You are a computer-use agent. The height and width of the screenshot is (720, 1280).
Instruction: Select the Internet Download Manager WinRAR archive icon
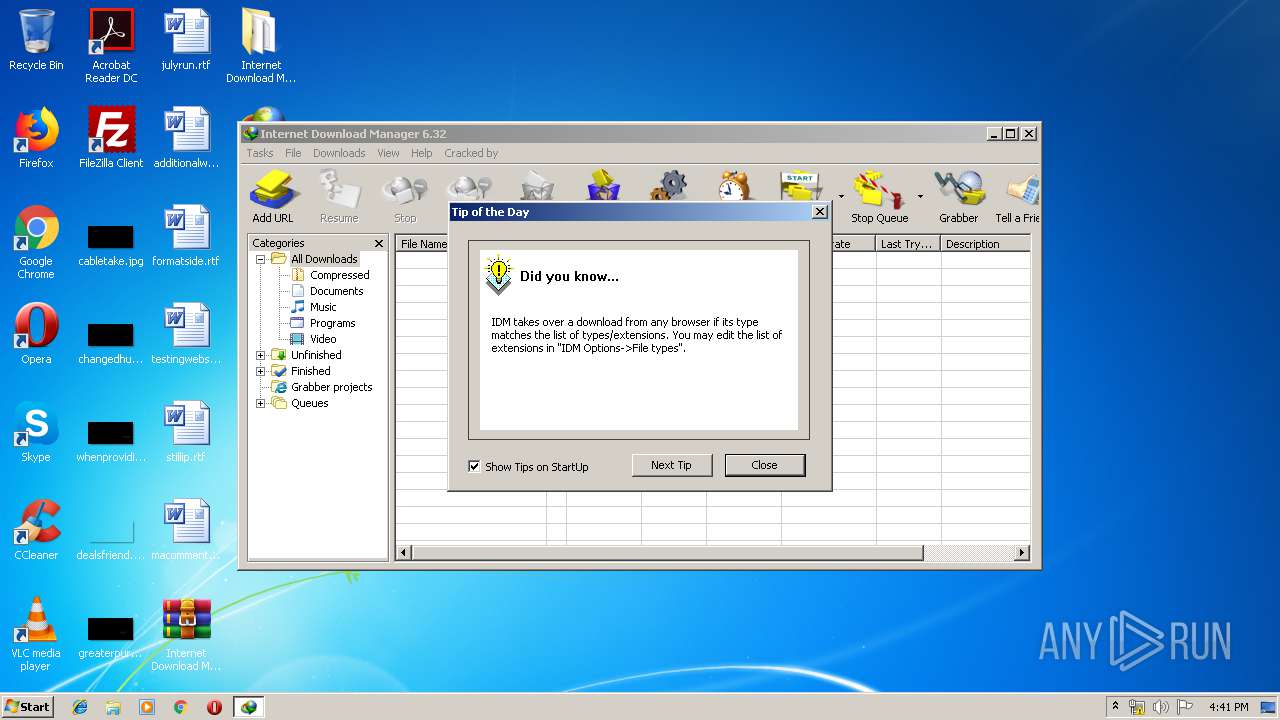(x=186, y=634)
